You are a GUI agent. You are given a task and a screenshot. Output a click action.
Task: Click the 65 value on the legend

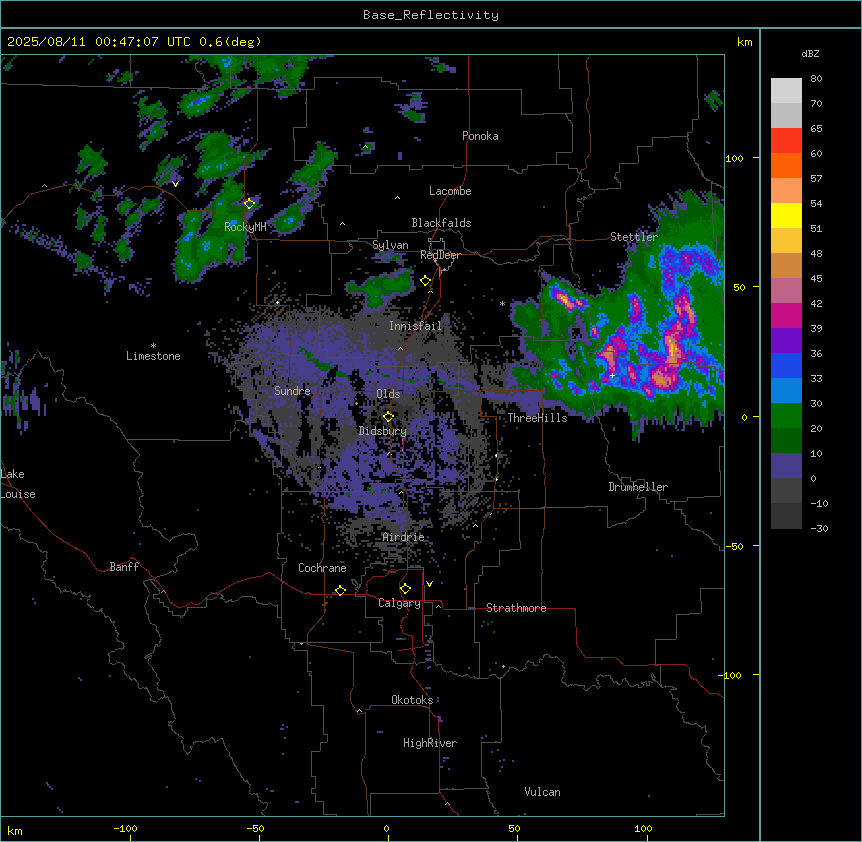coord(816,129)
